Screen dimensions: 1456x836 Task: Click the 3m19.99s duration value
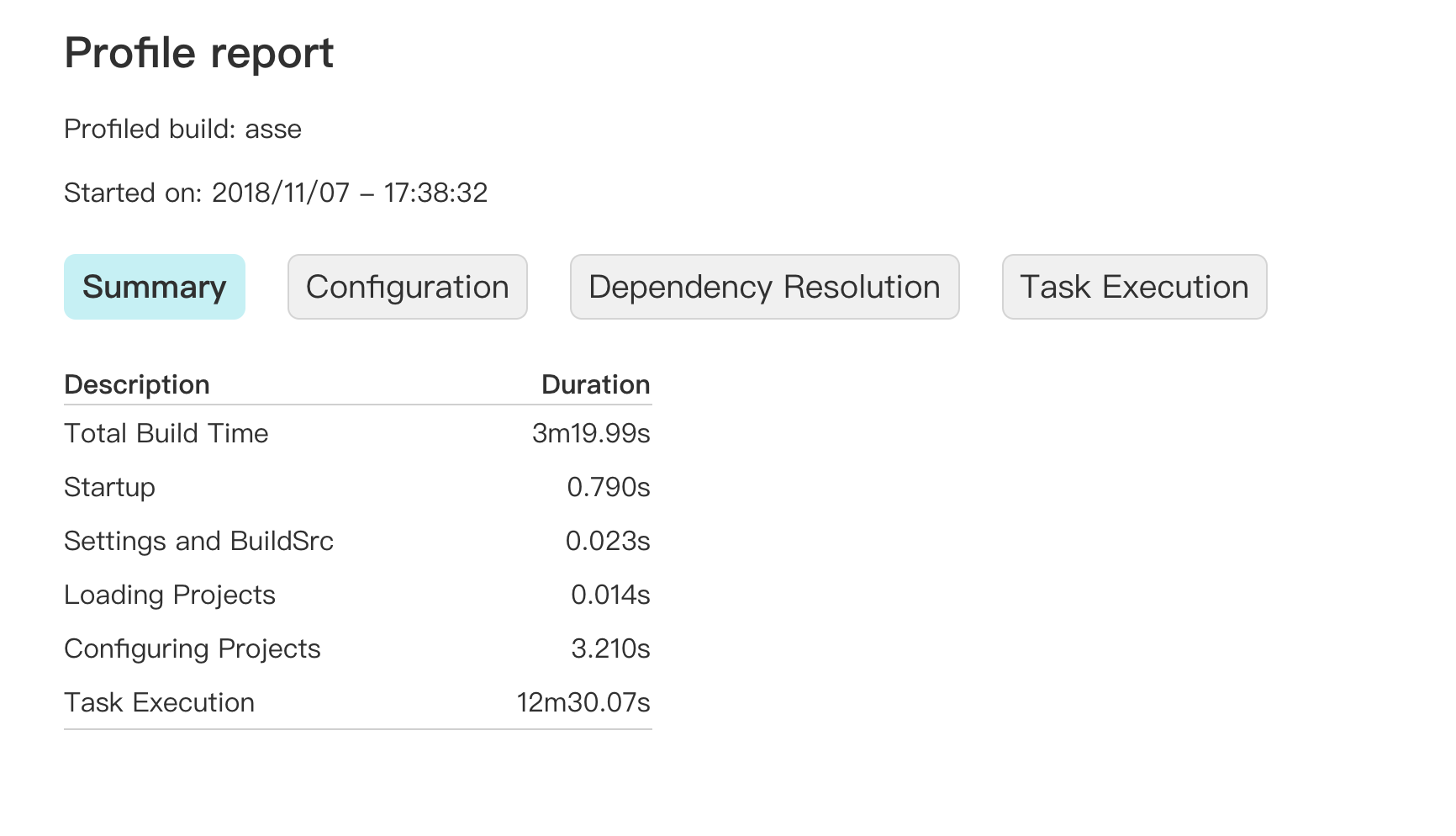(591, 433)
